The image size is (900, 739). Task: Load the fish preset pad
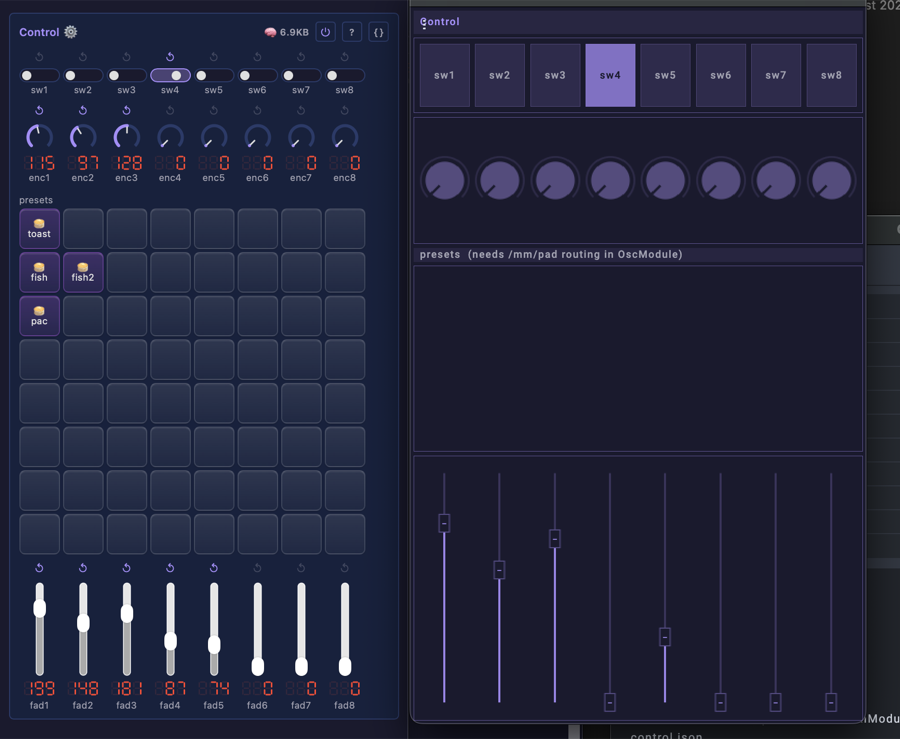(39, 272)
